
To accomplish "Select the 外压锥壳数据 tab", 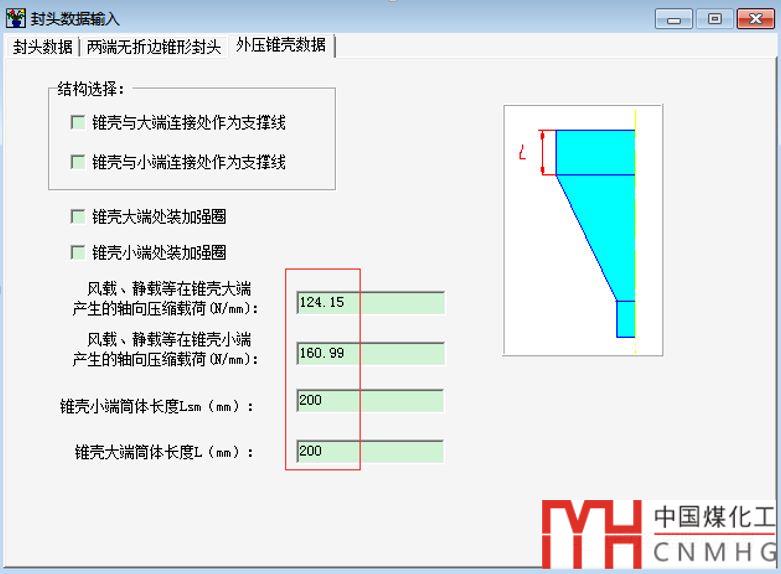I will [281, 45].
